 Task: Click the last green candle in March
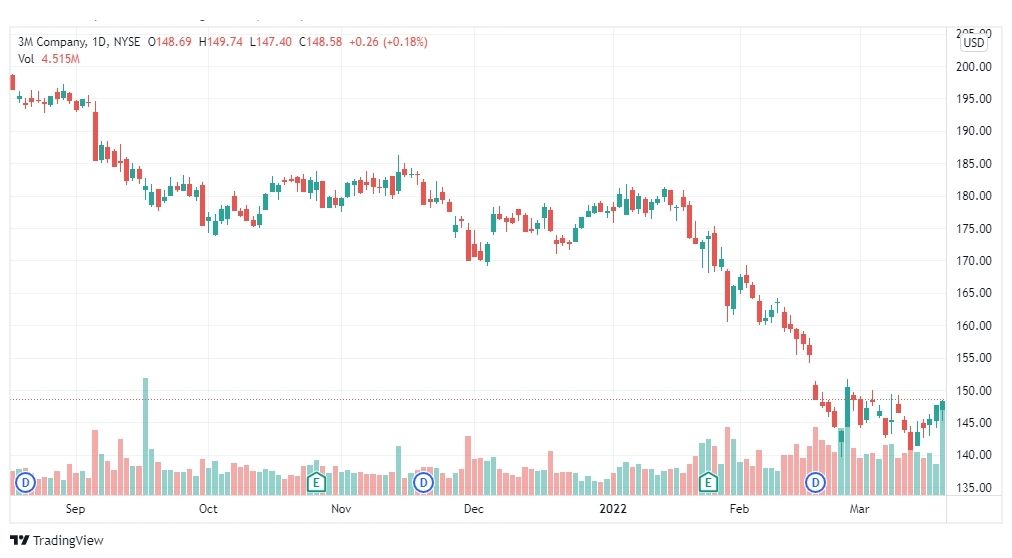942,406
